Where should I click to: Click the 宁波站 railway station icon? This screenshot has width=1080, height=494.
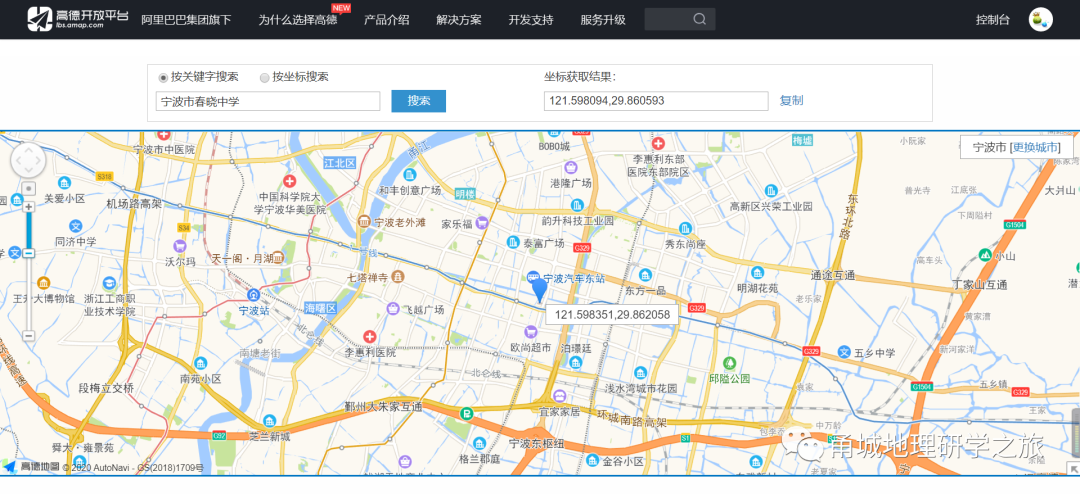254,295
